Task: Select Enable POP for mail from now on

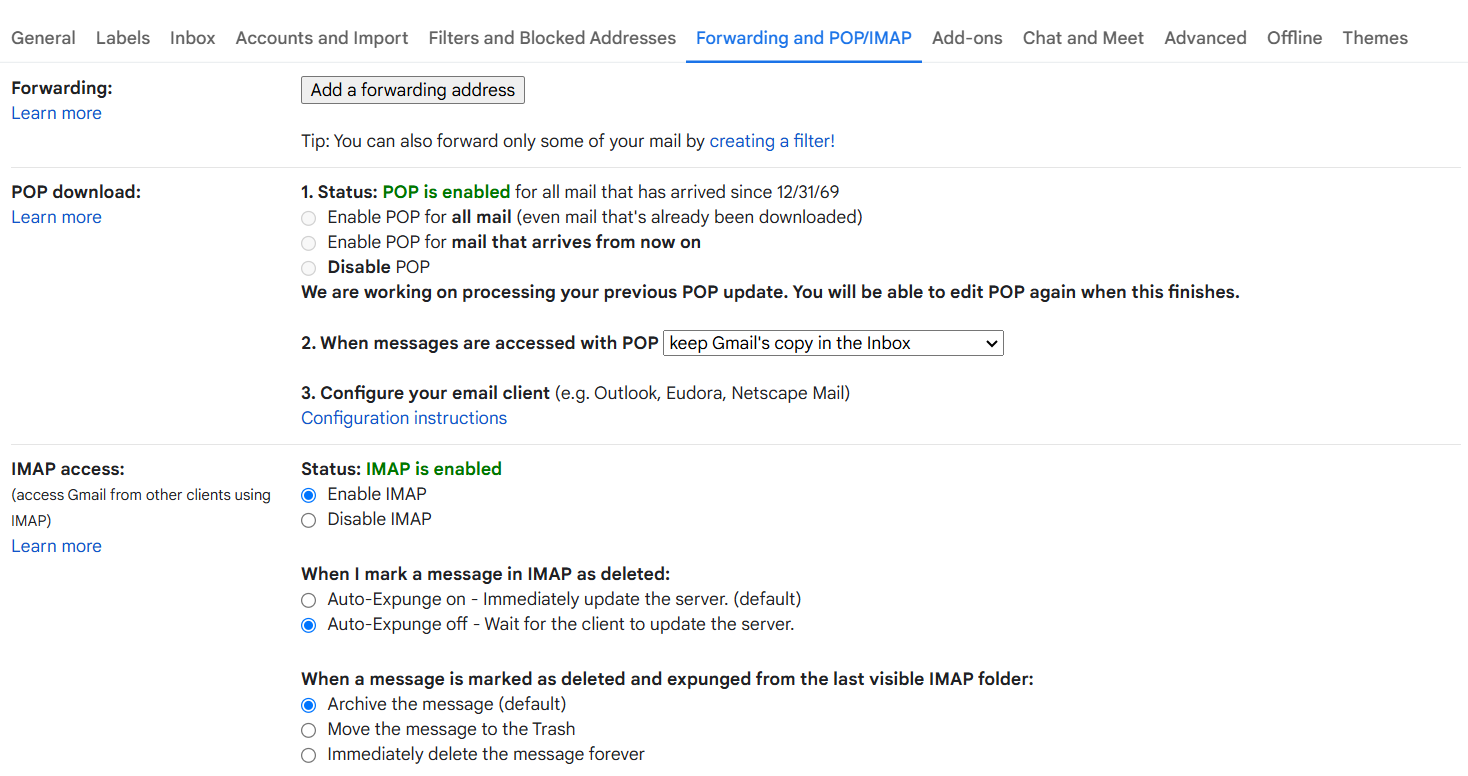Action: [308, 242]
